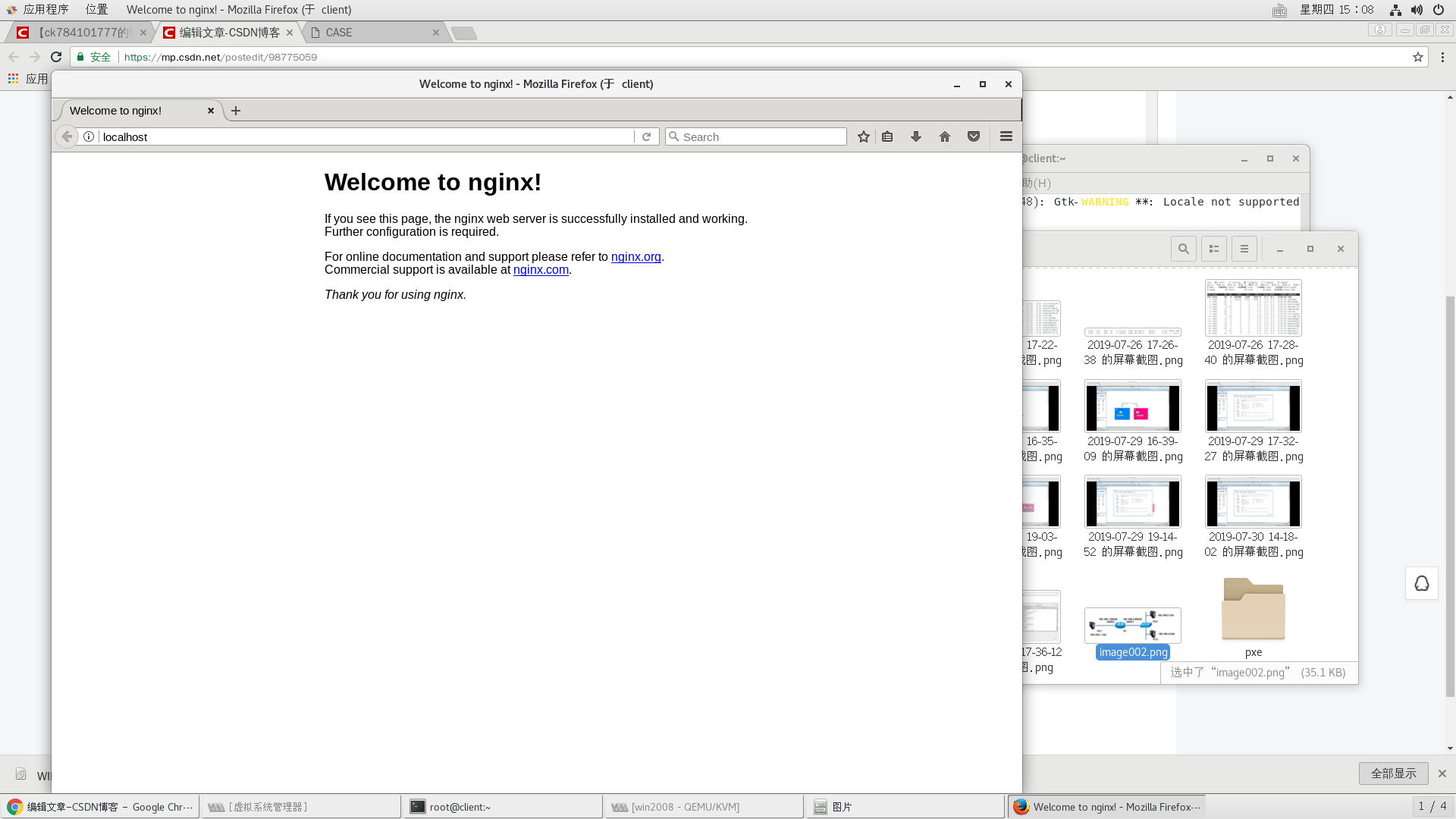
Task: Reload localhost page in Firefox
Action: click(646, 136)
